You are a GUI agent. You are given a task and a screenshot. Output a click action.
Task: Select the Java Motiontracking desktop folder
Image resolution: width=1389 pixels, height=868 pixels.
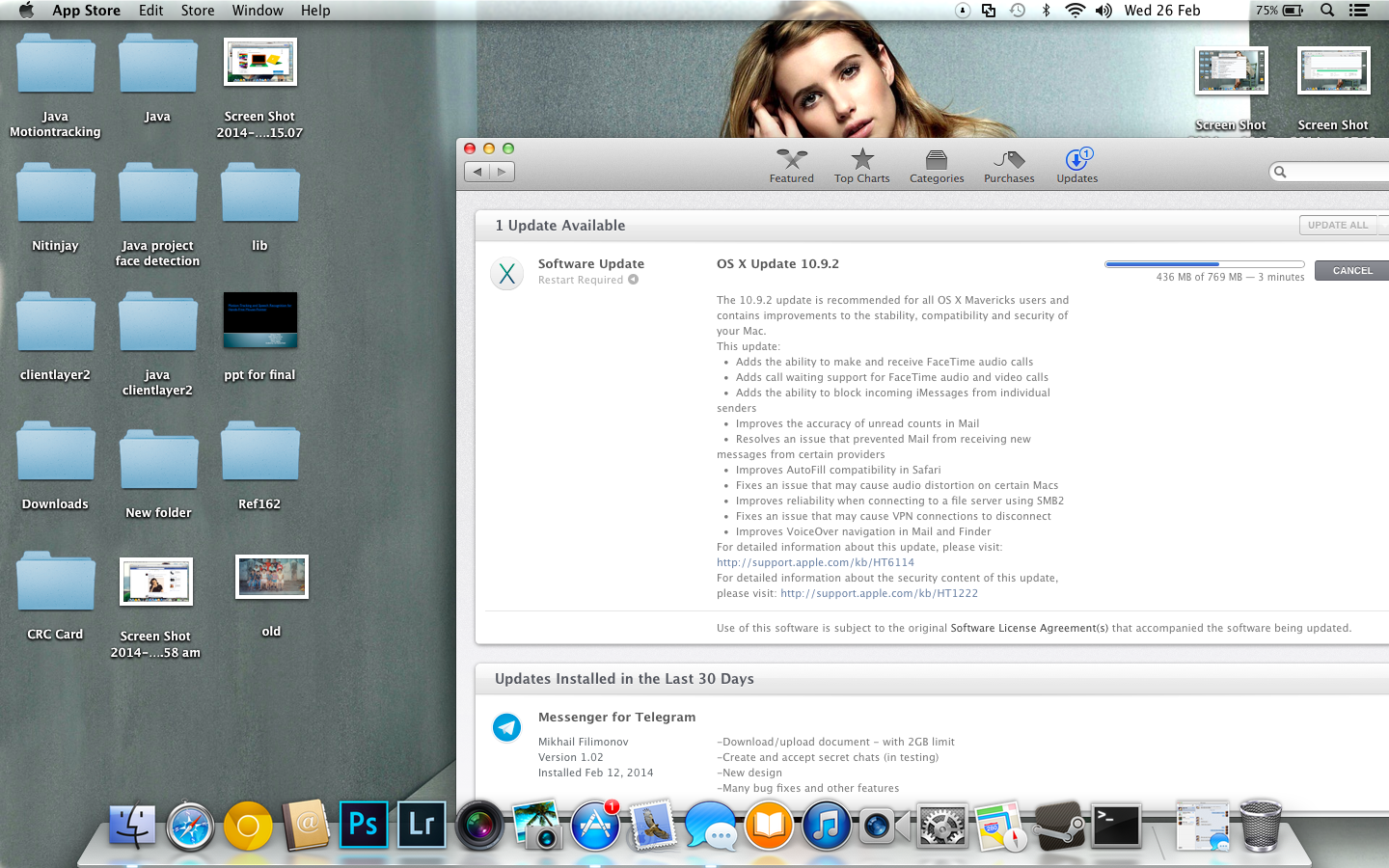pyautogui.click(x=55, y=85)
